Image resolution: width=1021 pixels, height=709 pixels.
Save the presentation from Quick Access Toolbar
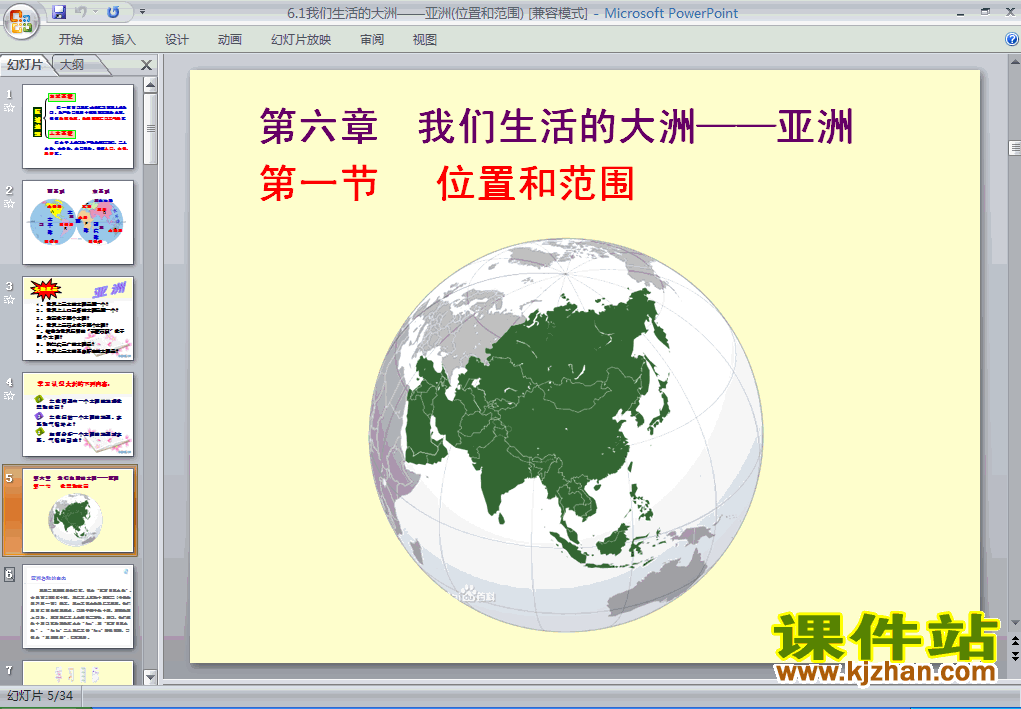click(x=59, y=12)
